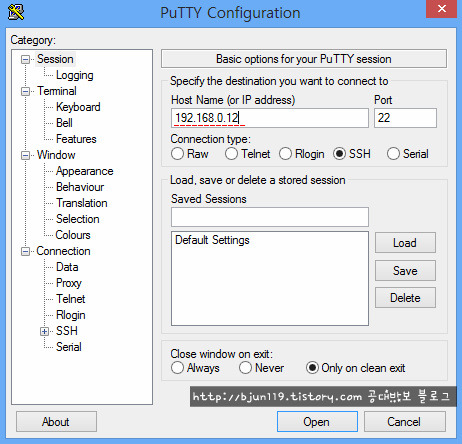The height and width of the screenshot is (444, 462).
Task: Select the Serial connection type
Action: point(393,154)
